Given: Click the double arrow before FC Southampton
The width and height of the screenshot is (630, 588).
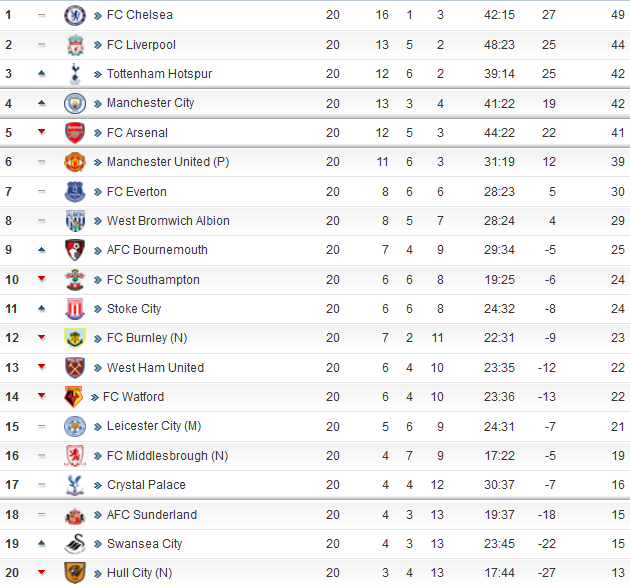Looking at the screenshot, I should tap(98, 280).
